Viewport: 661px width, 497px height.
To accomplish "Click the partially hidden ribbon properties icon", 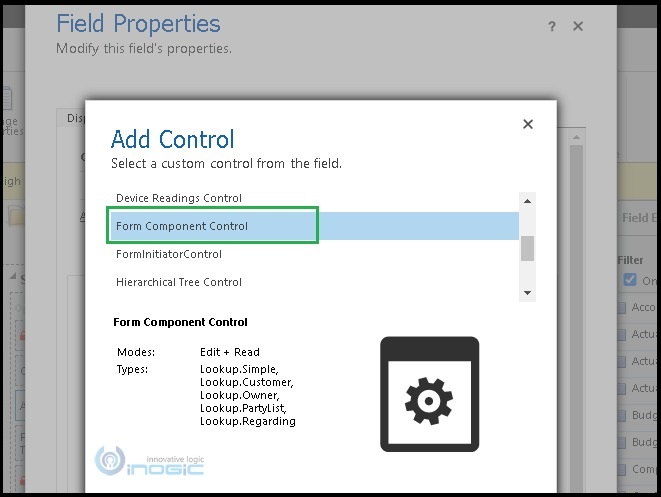I will click(10, 100).
